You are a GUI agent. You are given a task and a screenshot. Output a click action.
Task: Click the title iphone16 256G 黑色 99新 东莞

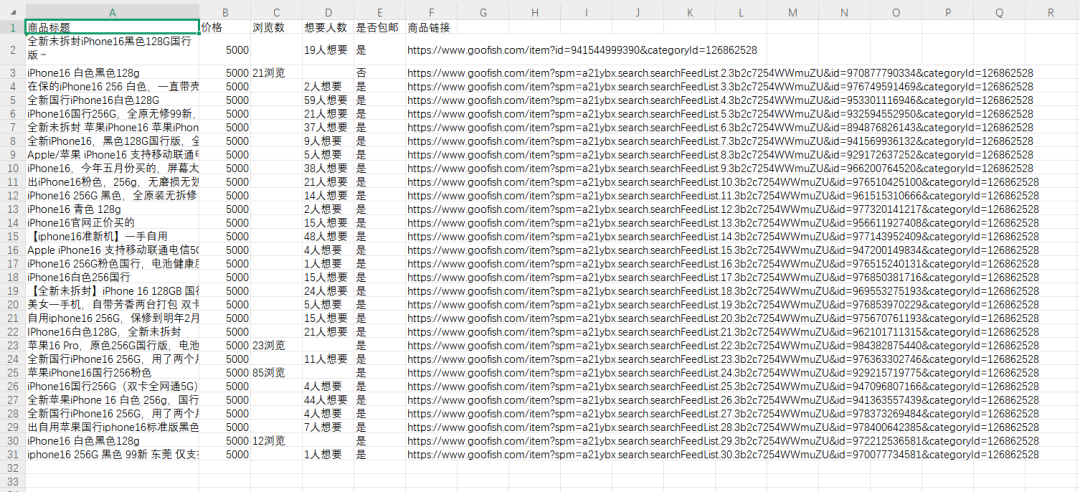click(112, 454)
